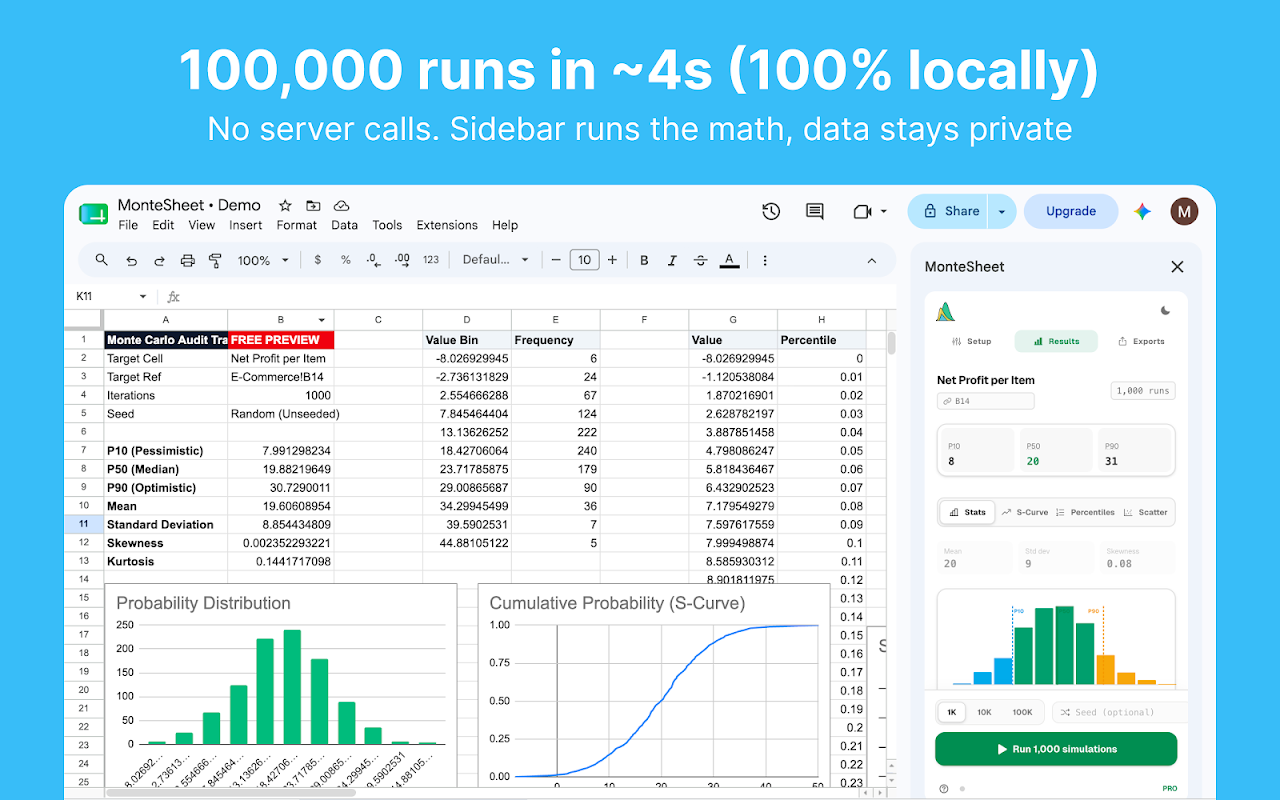Switch sidebar chart to Stats view
The image size is (1280, 800).
pyautogui.click(x=967, y=512)
